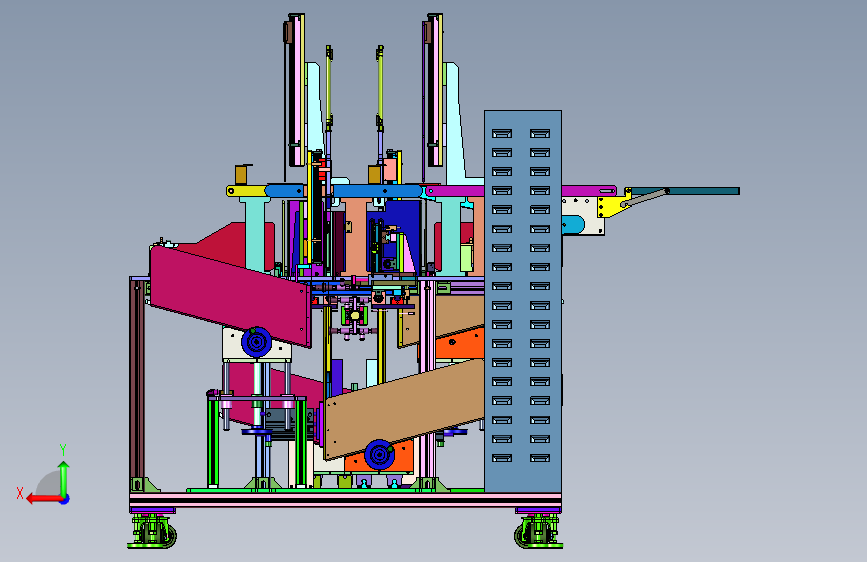This screenshot has width=867, height=562.
Task: Select the yellow link at the left bar end
Action: [x=247, y=191]
